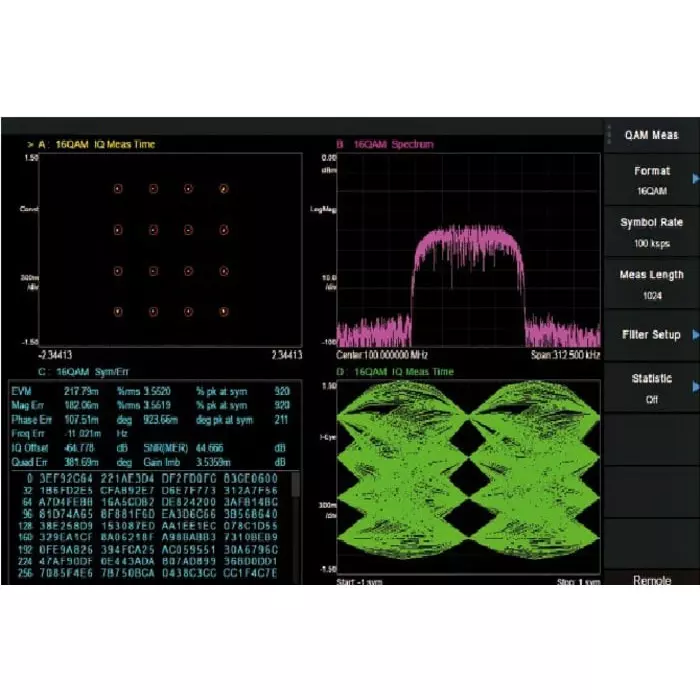Click Remote indicator at bottom right
Screen dimensions: 700x700
pyautogui.click(x=652, y=580)
